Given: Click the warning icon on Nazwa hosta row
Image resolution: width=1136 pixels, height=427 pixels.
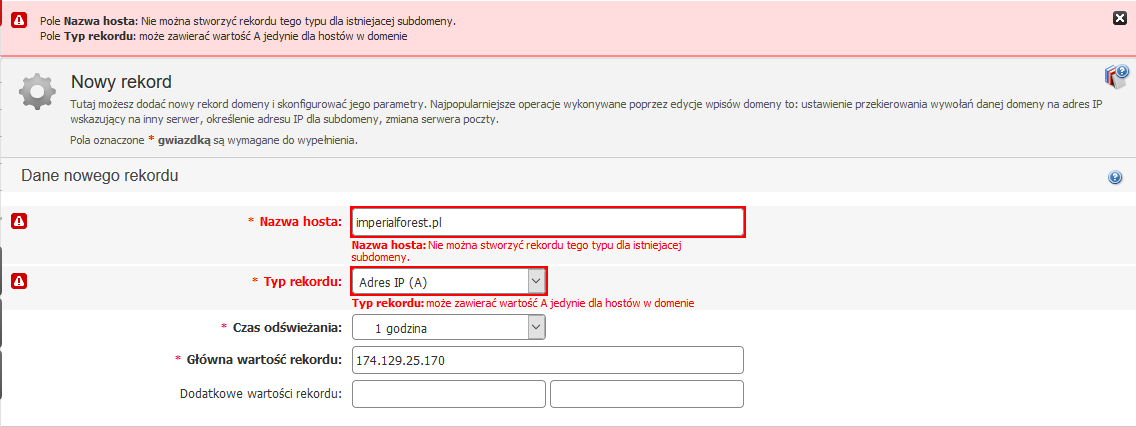Looking at the screenshot, I should pos(19,221).
